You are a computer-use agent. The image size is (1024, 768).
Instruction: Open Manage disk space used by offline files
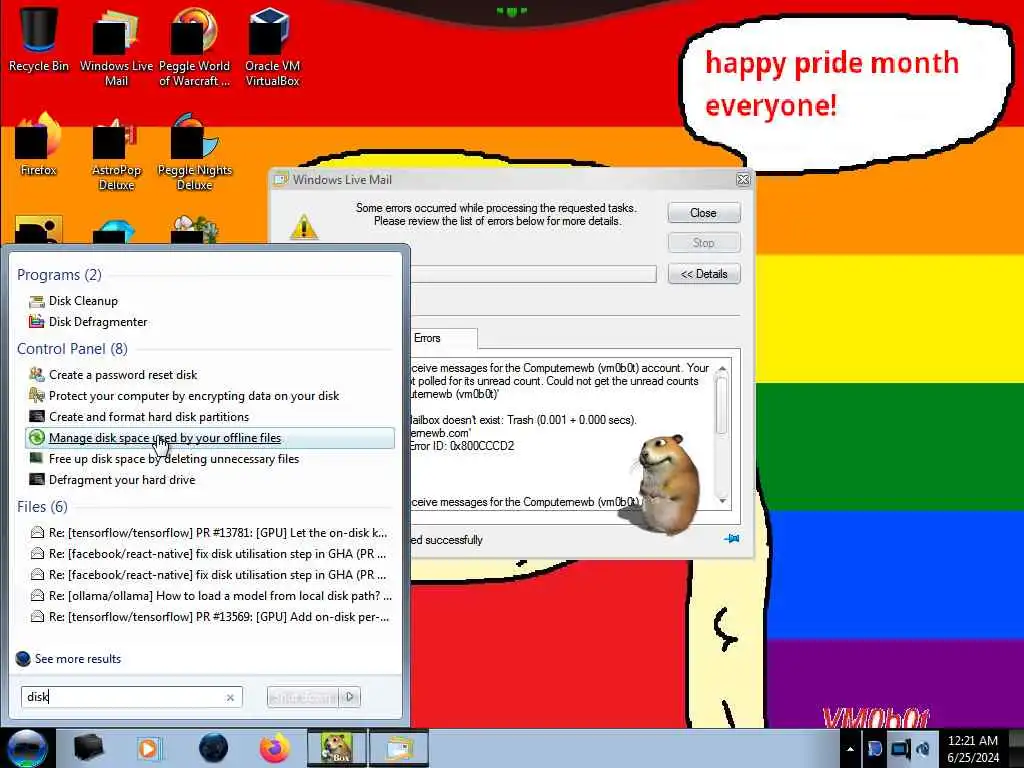pyautogui.click(x=210, y=438)
